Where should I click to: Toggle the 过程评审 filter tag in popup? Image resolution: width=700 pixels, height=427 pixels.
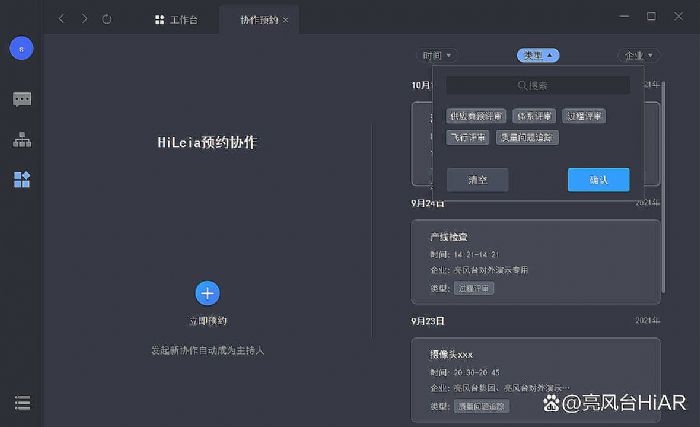[x=584, y=116]
